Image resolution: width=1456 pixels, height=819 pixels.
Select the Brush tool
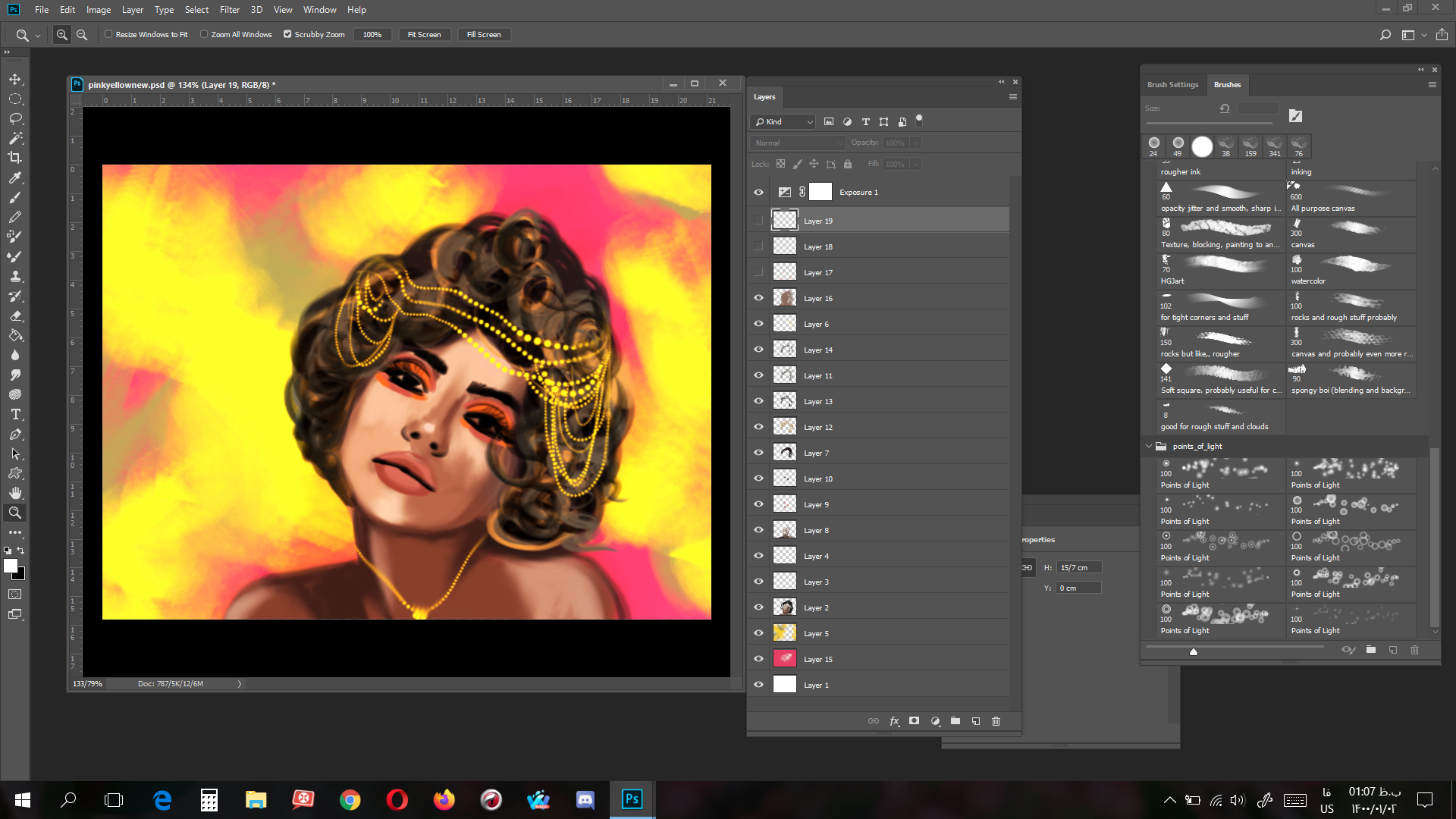[15, 197]
